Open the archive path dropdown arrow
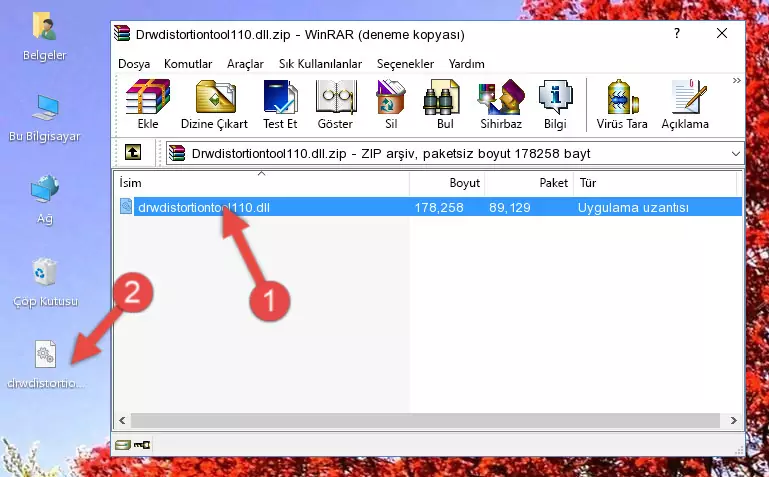The height and width of the screenshot is (477, 769). coord(736,154)
